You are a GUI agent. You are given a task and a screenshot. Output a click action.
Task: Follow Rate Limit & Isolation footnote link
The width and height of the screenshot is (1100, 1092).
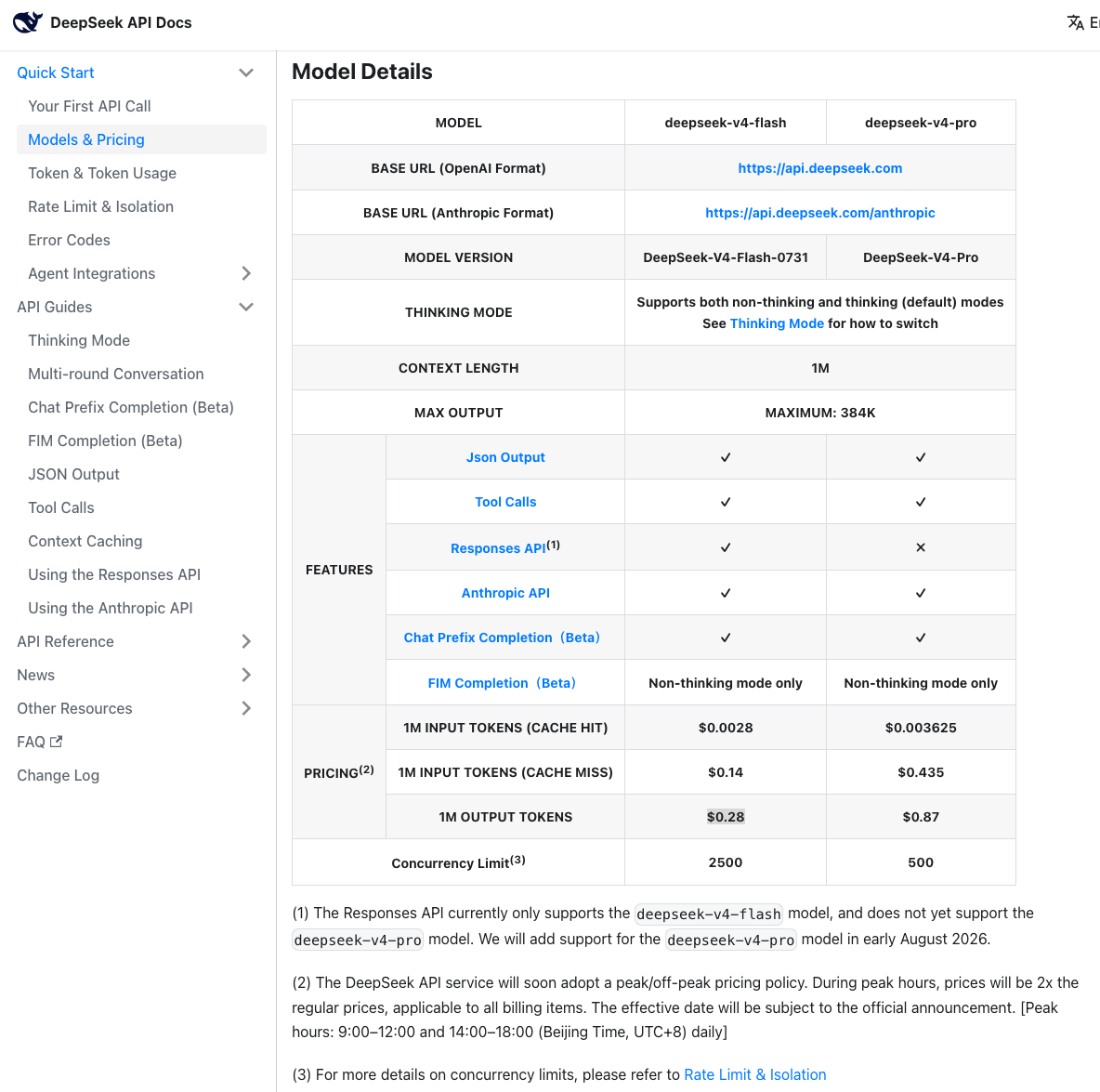pyautogui.click(x=754, y=1074)
